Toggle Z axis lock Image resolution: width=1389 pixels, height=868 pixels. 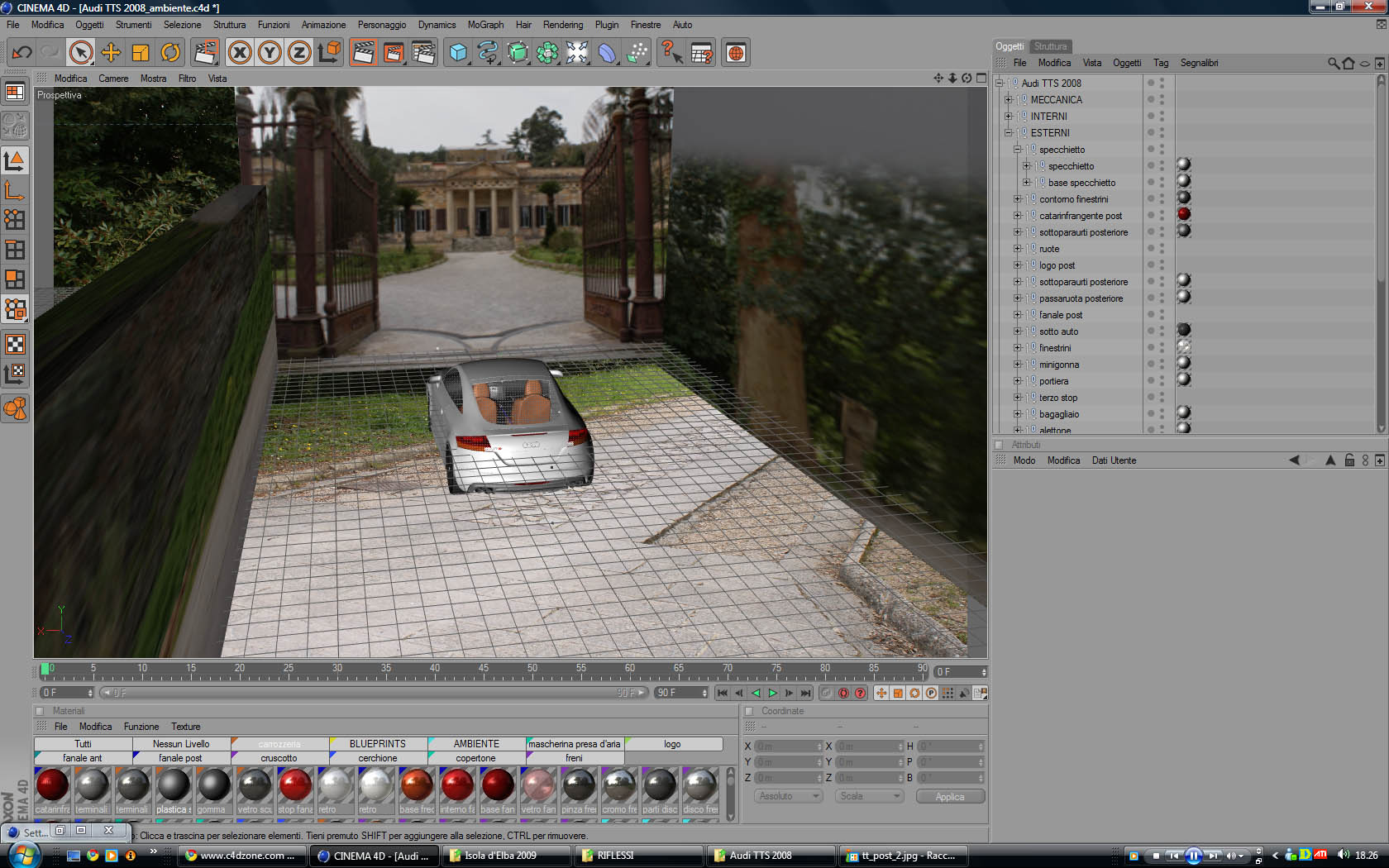[x=299, y=53]
